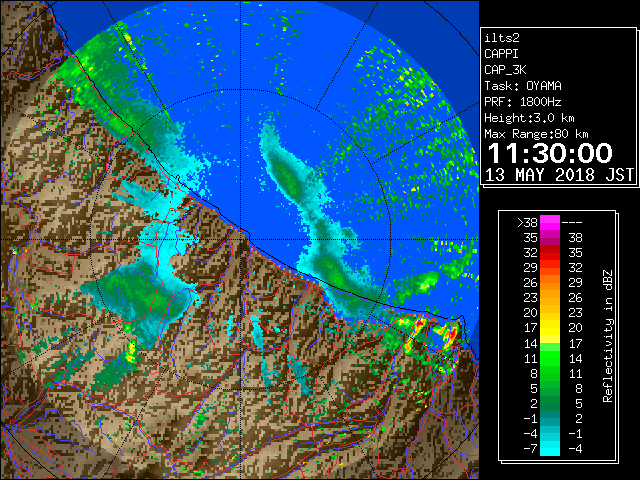Image resolution: width=640 pixels, height=480 pixels.
Task: Click the -4 label in legend right column
Action: point(575,449)
